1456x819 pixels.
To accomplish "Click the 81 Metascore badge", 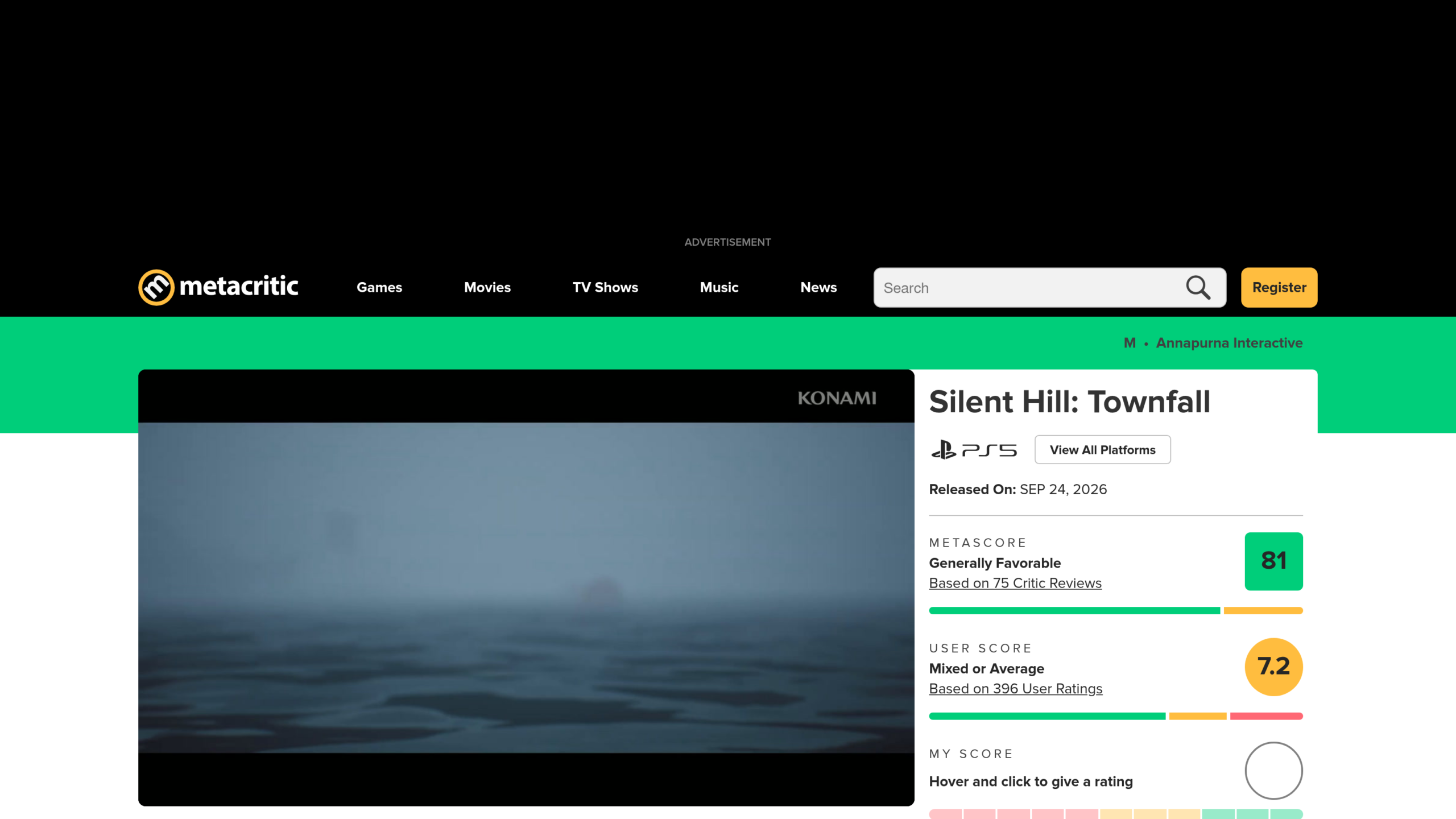I will (1273, 561).
